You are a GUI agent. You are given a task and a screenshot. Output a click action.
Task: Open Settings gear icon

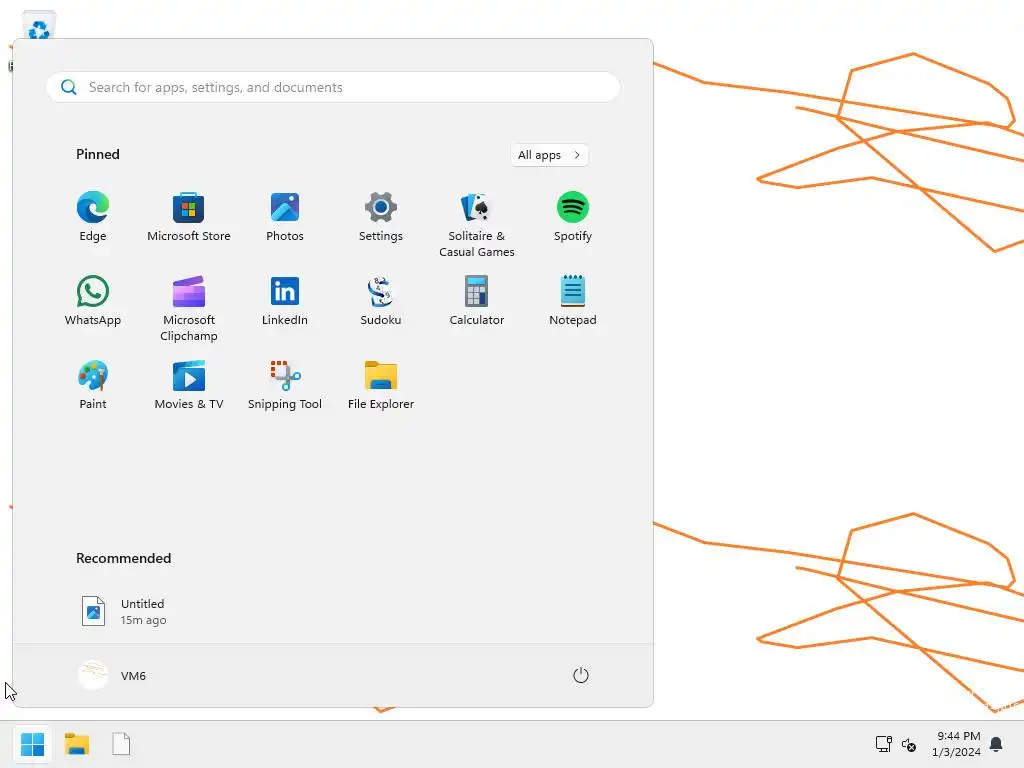coord(381,217)
